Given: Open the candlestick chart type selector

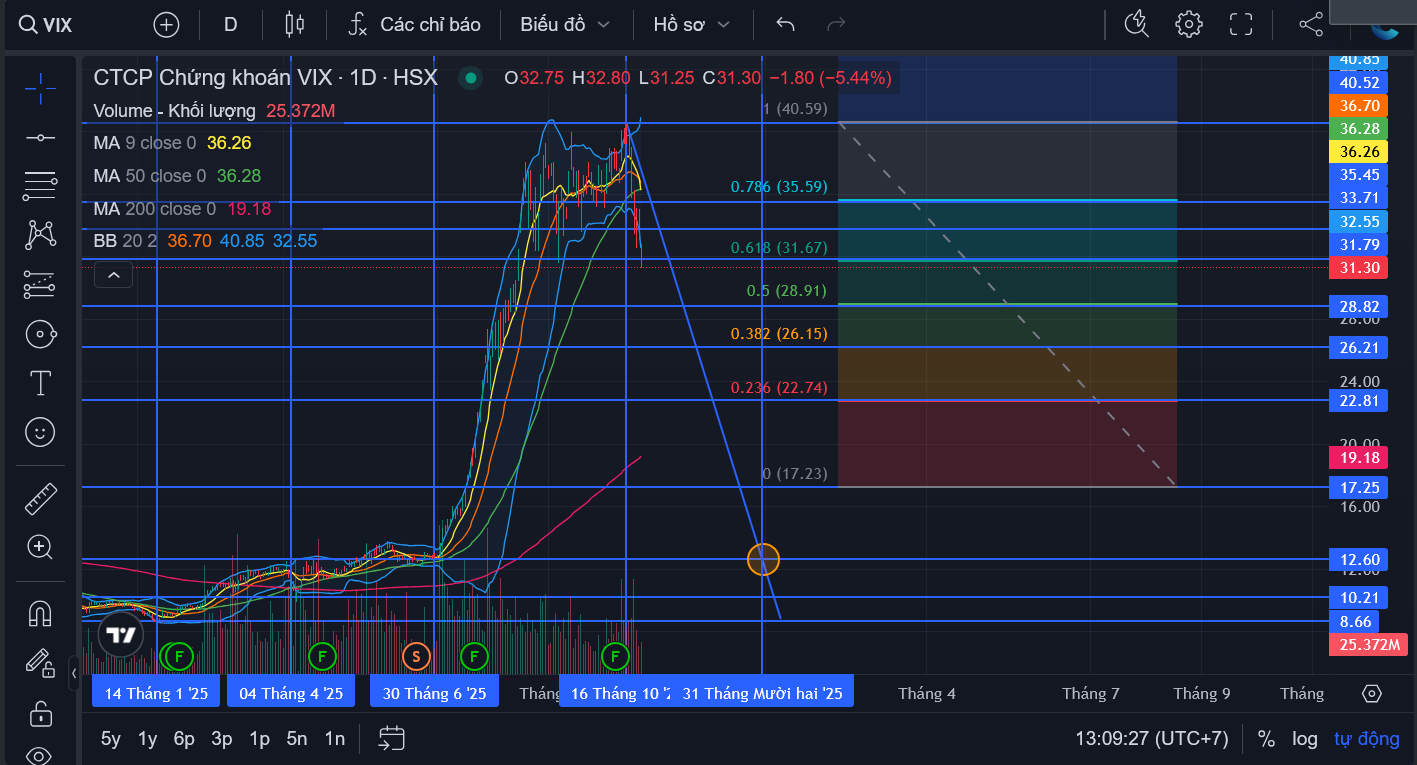Looking at the screenshot, I should 293,25.
